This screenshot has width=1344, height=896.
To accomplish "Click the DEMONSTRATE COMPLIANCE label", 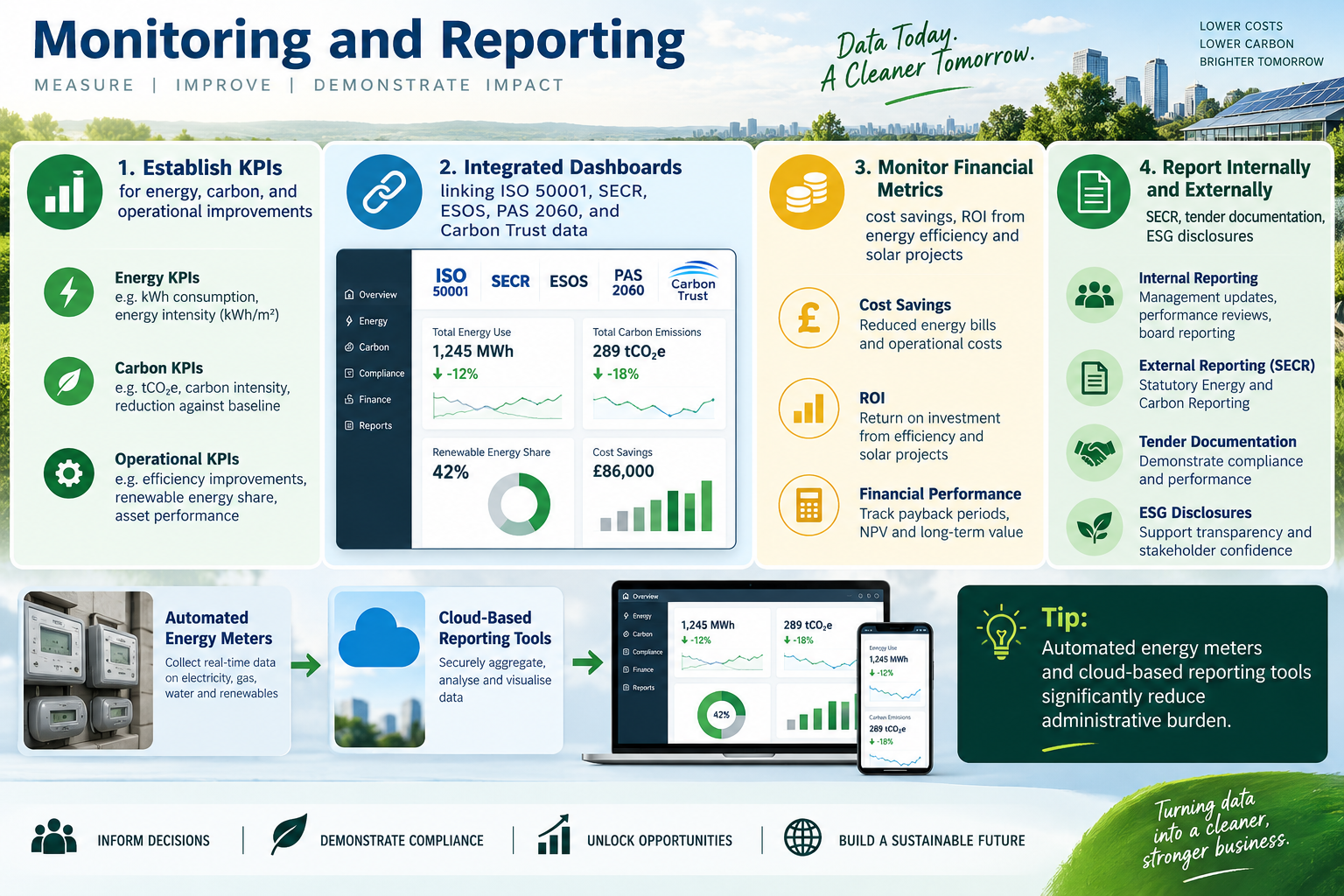I will point(402,841).
